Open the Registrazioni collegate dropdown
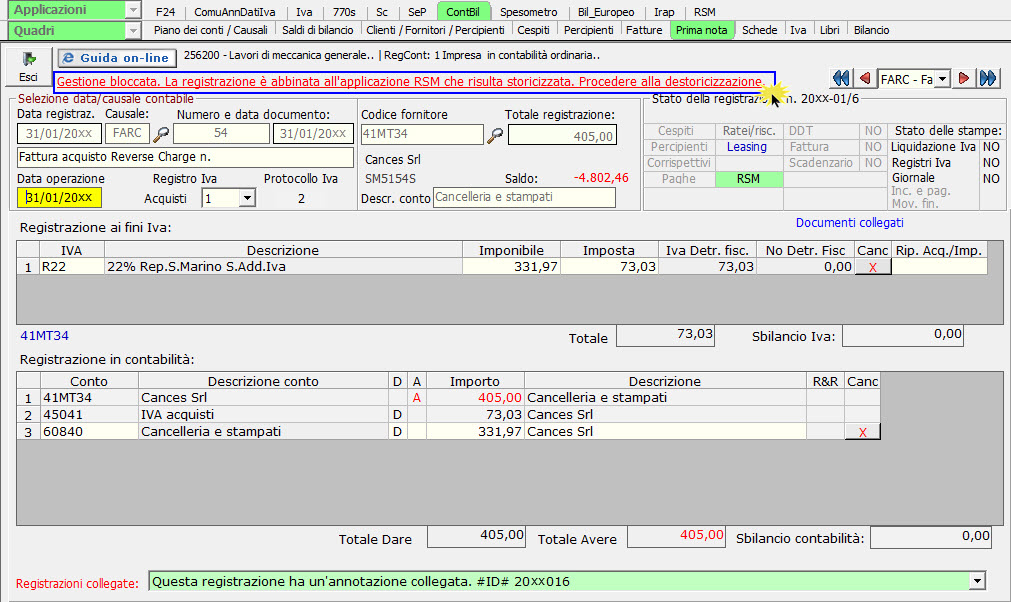This screenshot has height=602, width=1011. [x=977, y=581]
